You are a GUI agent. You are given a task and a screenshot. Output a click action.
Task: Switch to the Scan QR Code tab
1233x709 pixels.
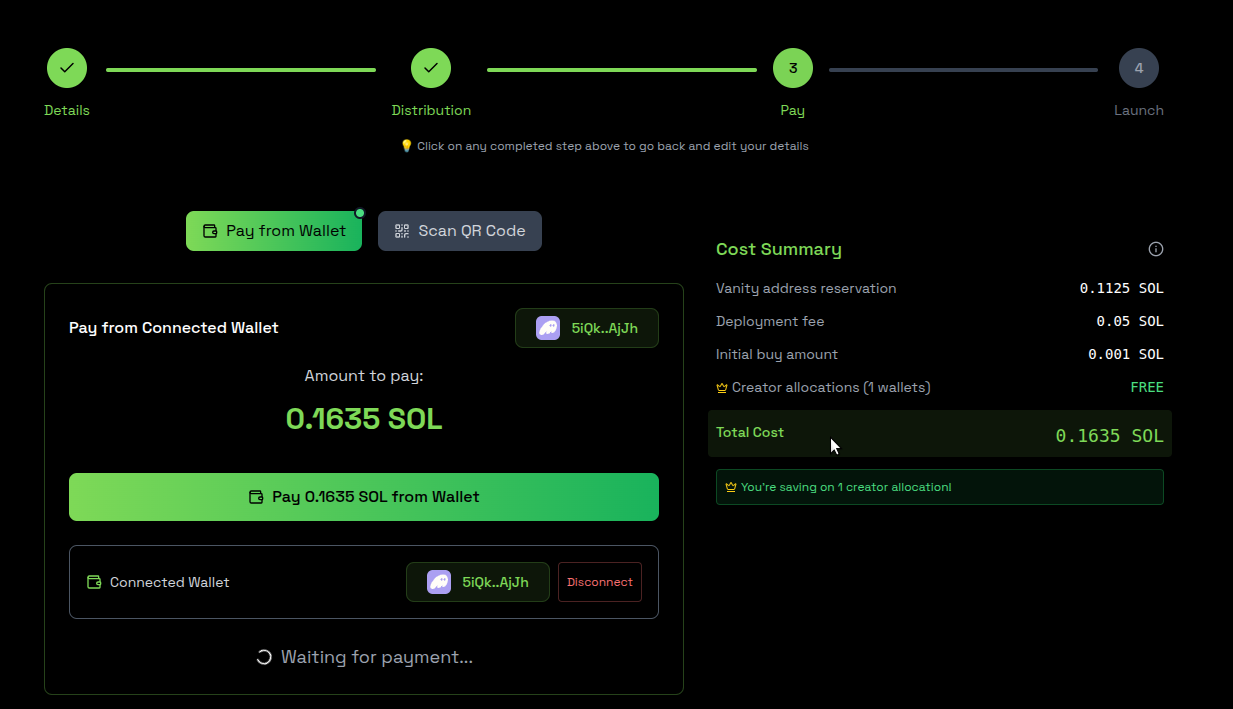click(460, 230)
